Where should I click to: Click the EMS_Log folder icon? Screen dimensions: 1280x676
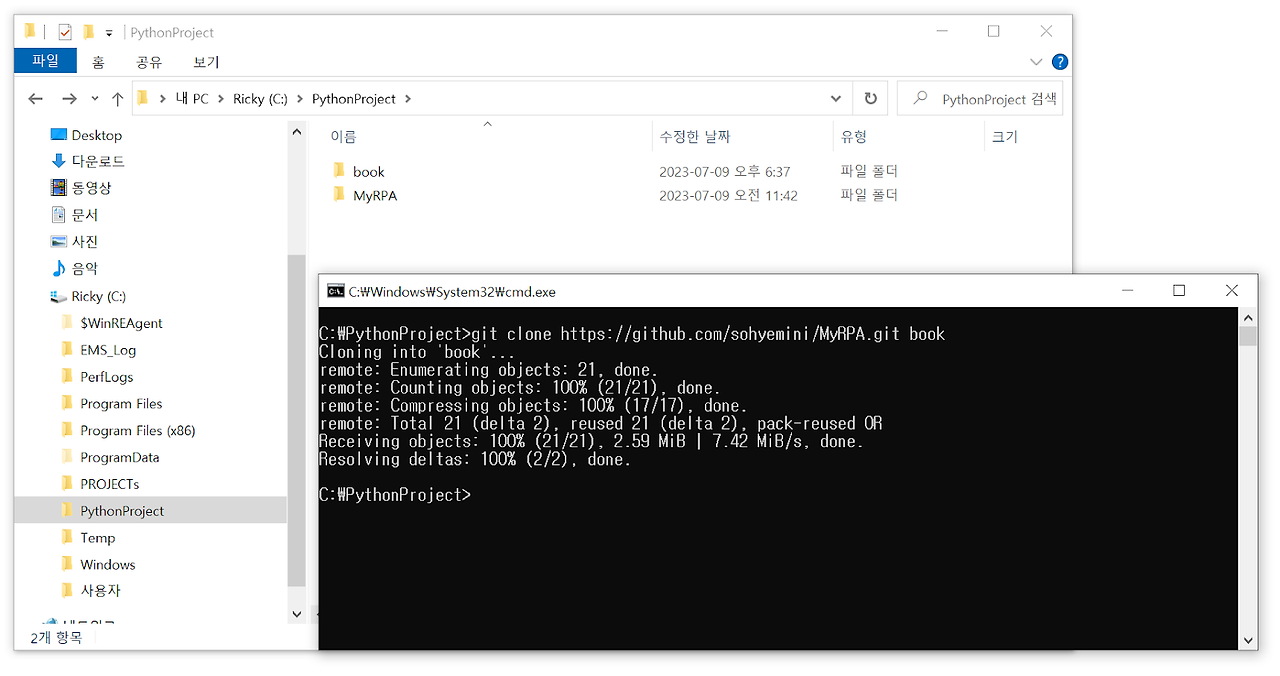click(67, 350)
